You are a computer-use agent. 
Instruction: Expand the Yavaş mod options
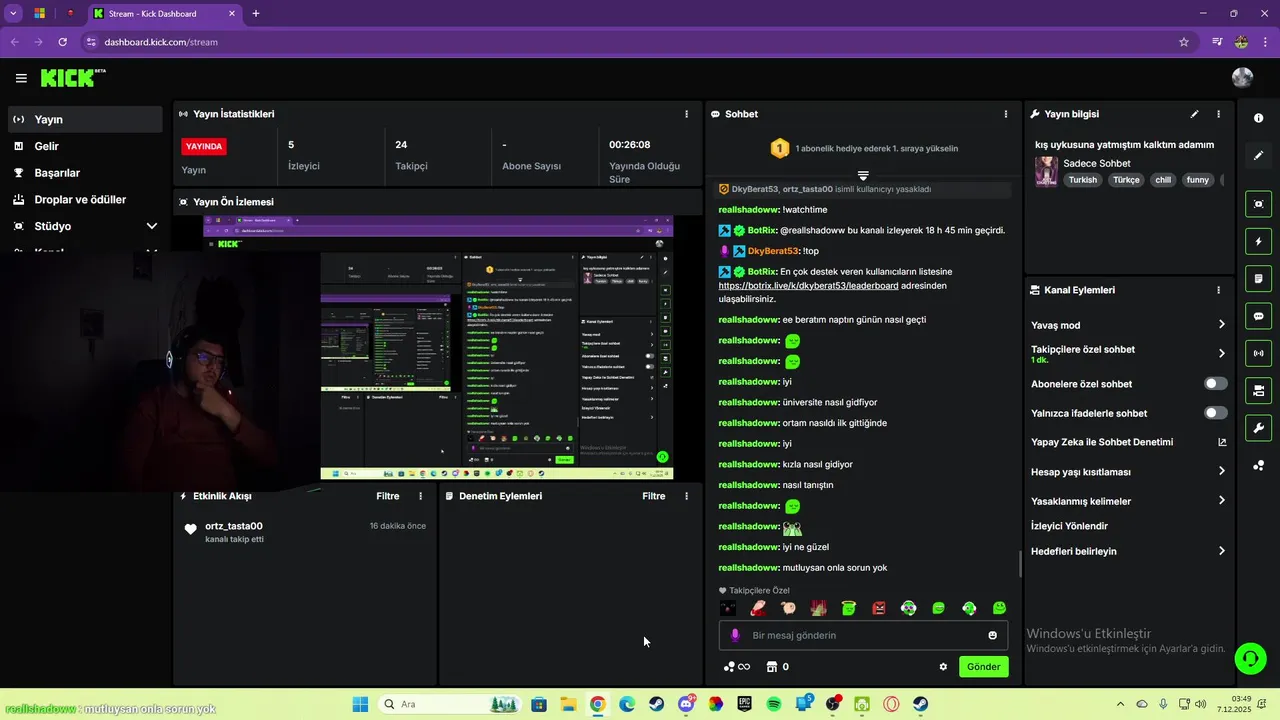pos(1221,324)
